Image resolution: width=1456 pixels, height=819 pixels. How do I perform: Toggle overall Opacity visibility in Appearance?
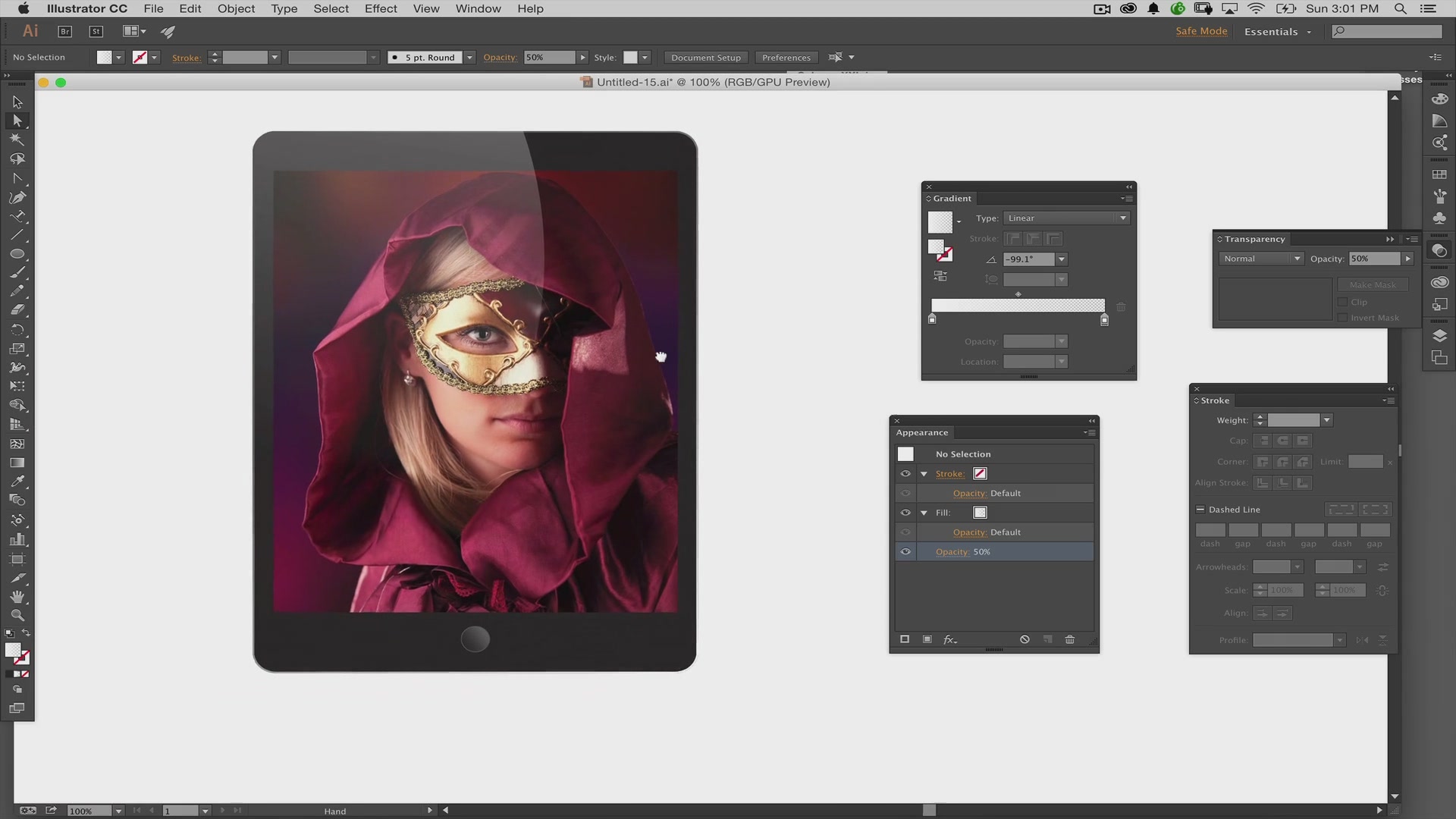[x=905, y=551]
